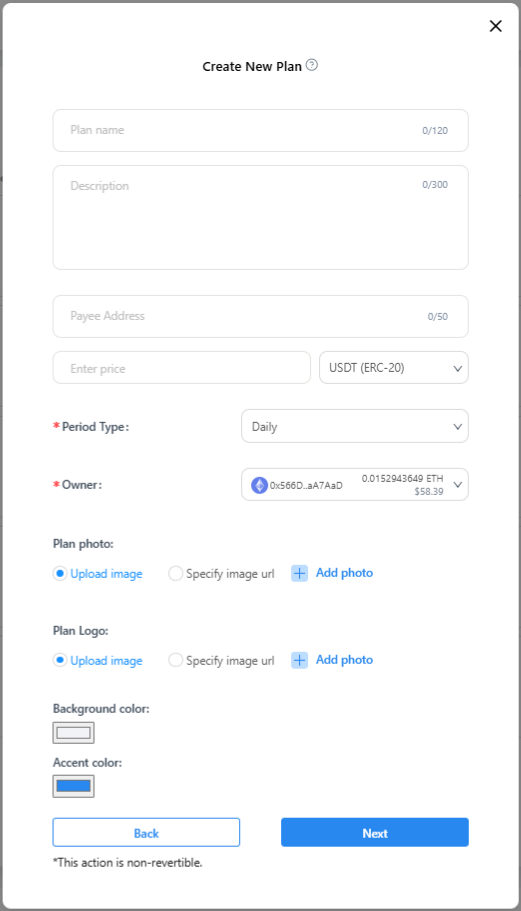Open help icon next to Create New Plan
Image resolution: width=521 pixels, height=911 pixels.
[312, 65]
